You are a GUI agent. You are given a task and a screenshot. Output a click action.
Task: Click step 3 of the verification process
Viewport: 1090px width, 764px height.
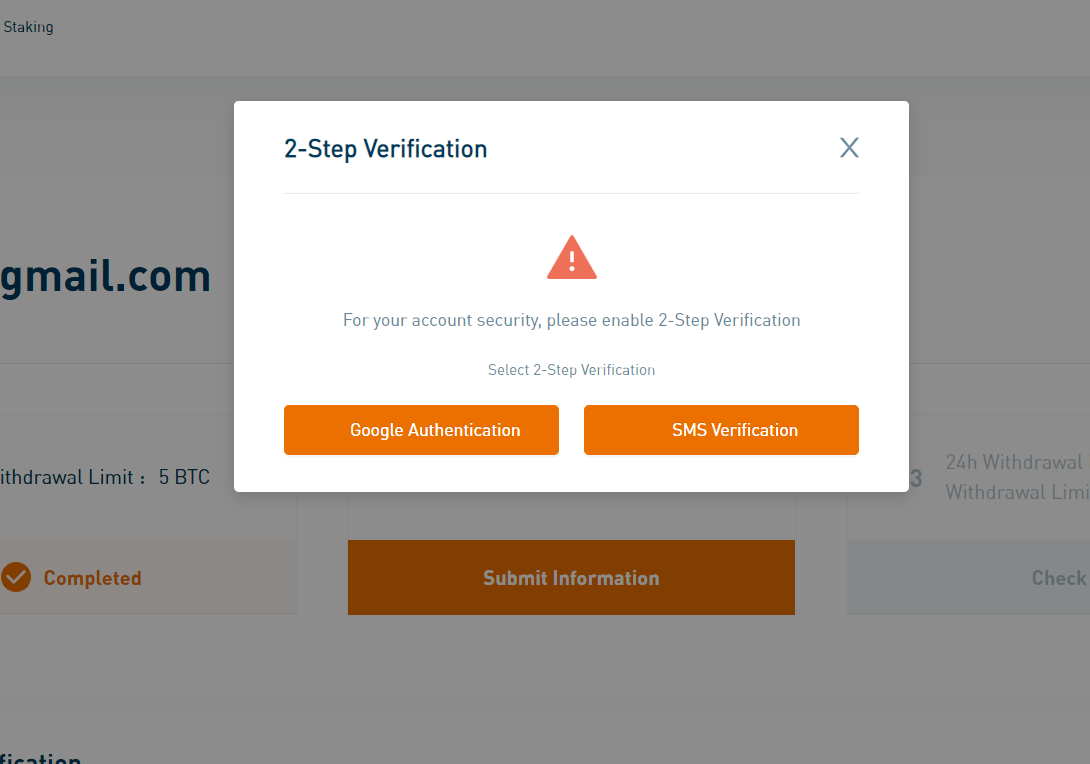click(x=919, y=477)
